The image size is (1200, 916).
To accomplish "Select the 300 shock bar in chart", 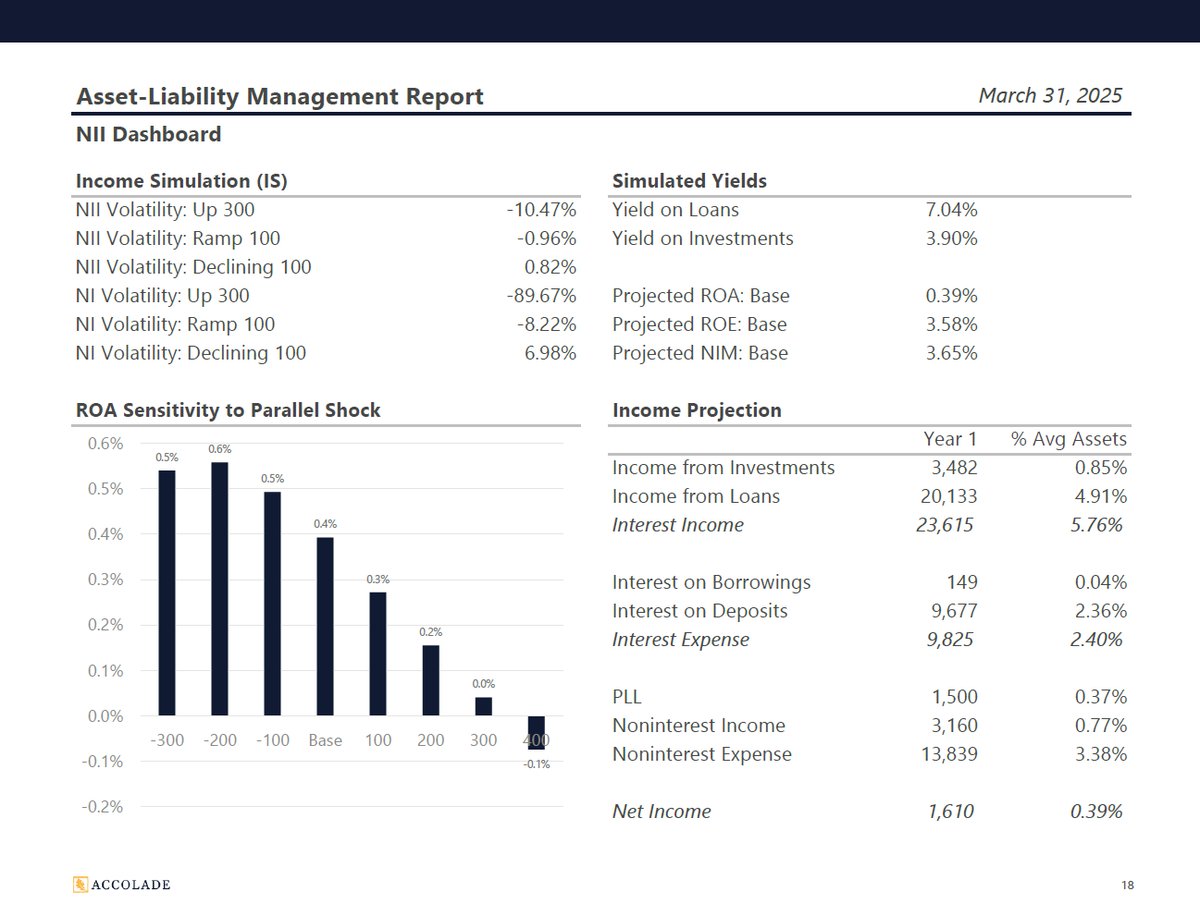I will click(x=483, y=707).
